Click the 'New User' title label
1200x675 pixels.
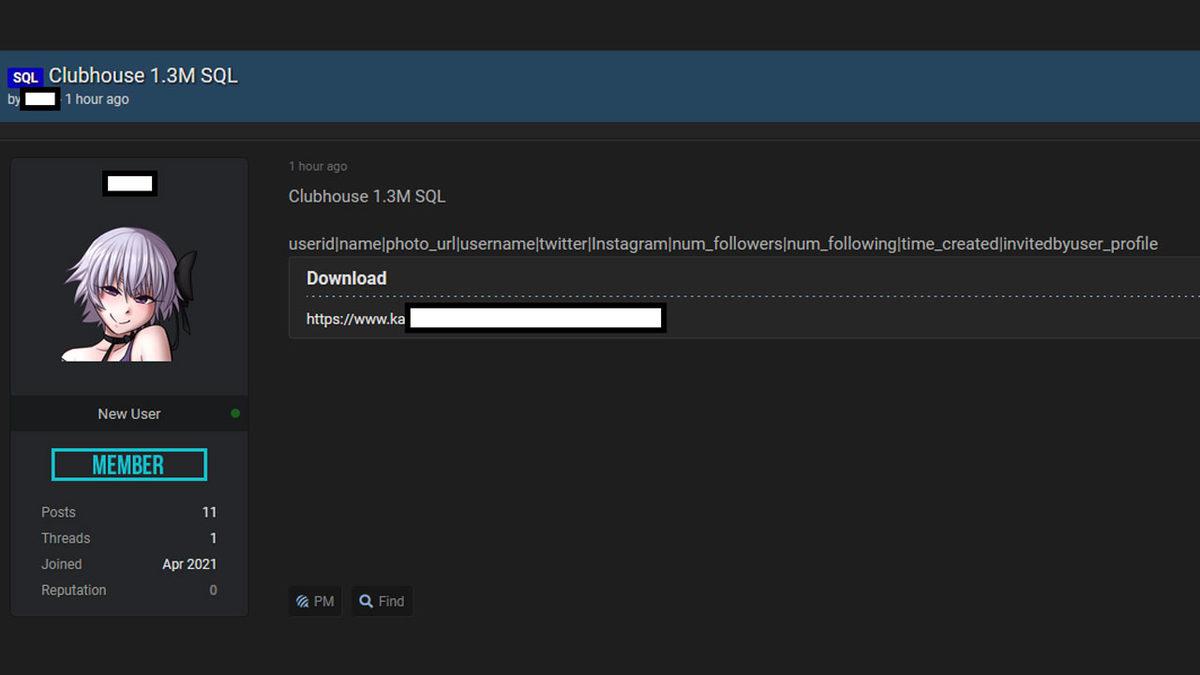(x=129, y=413)
